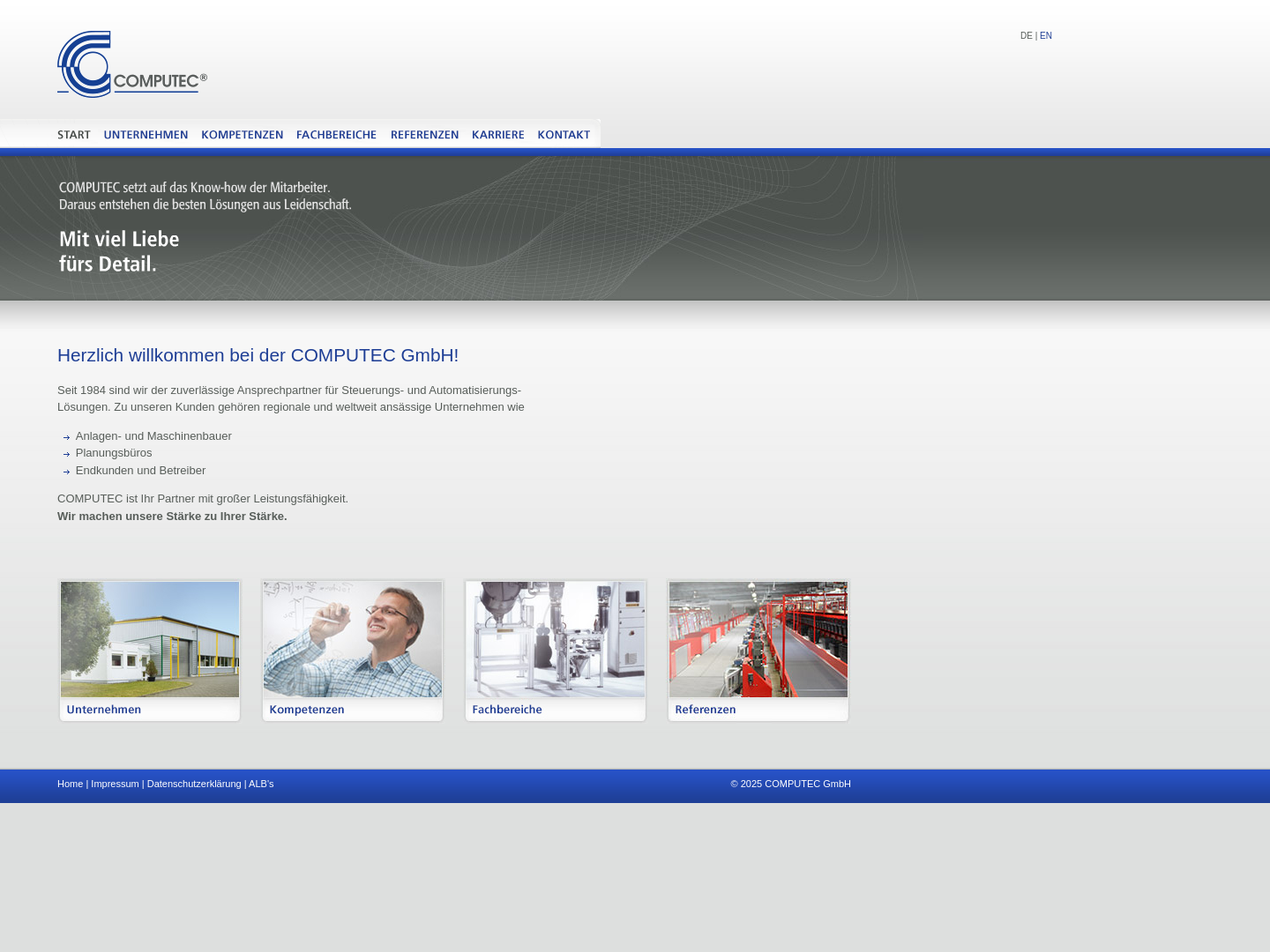This screenshot has height=952, width=1270.
Task: Open the Kompetenzen card label
Action: (x=307, y=710)
